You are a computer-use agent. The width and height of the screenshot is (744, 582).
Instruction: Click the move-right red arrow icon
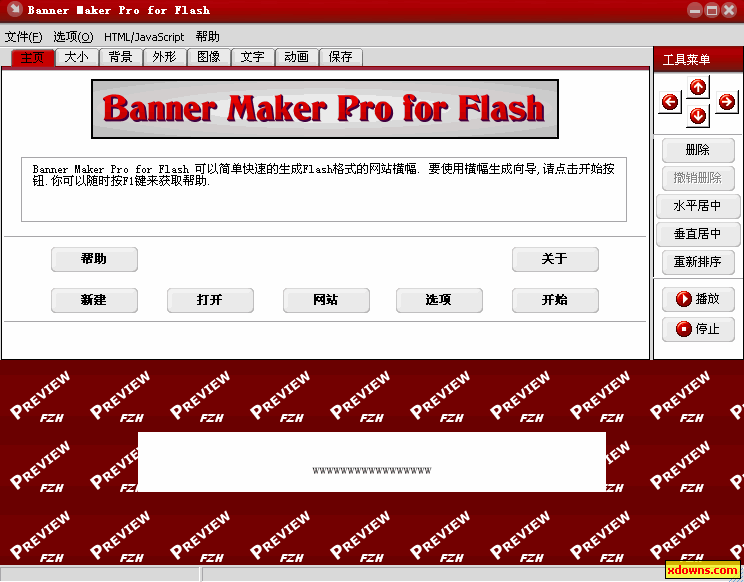tap(726, 102)
